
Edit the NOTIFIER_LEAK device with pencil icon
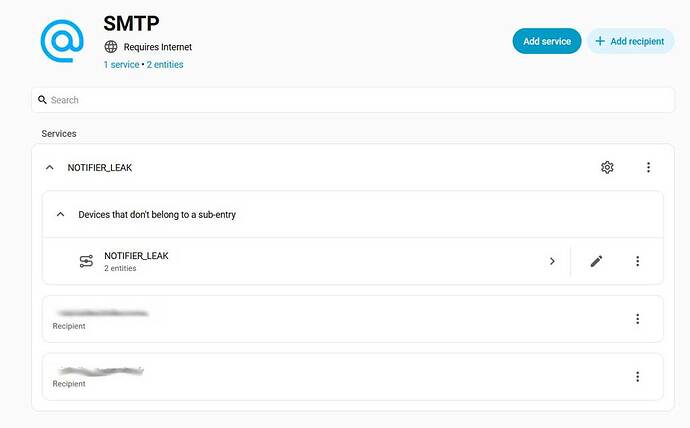[x=596, y=261]
